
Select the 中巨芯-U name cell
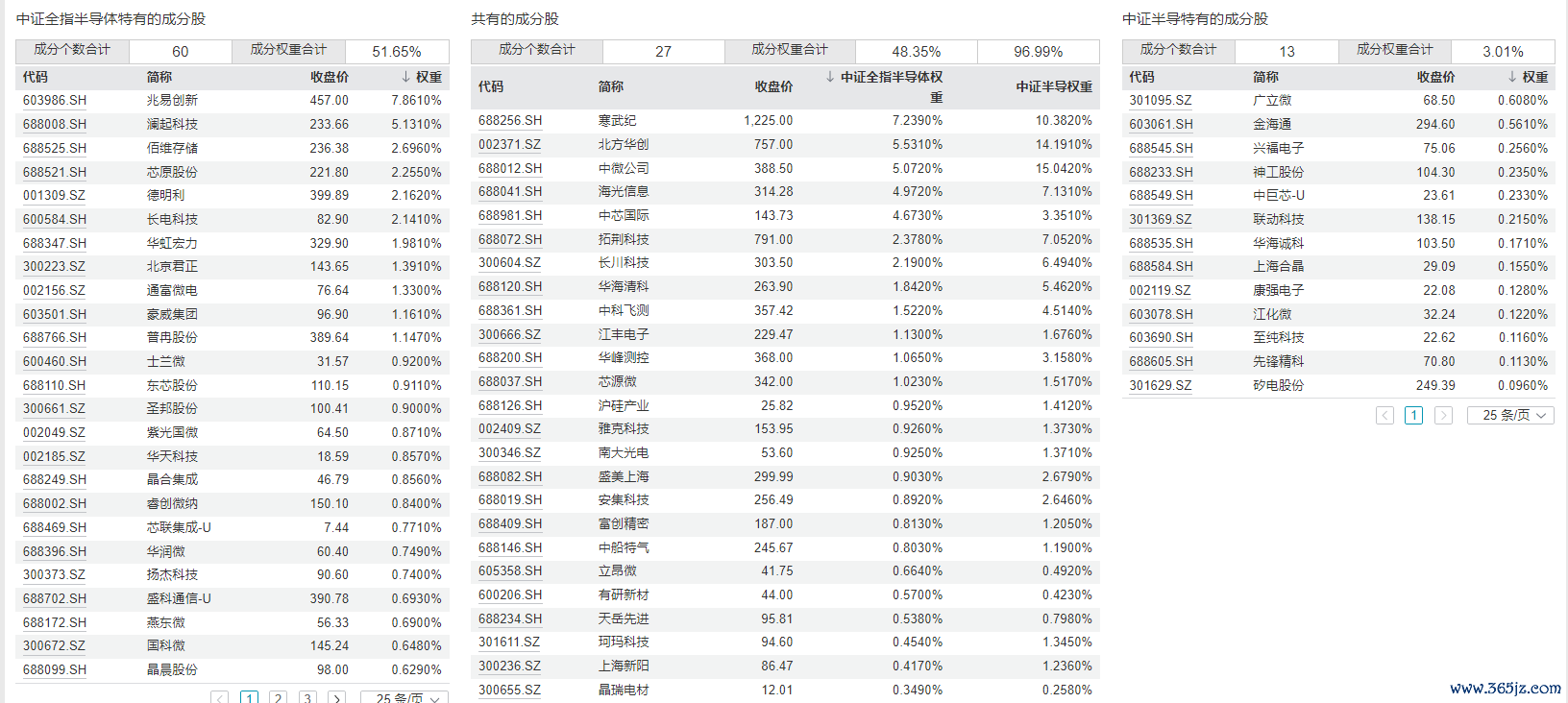point(1279,196)
